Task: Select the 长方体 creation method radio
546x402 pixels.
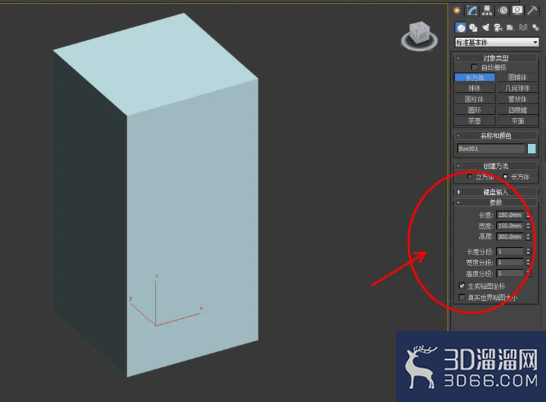Action: [x=505, y=177]
